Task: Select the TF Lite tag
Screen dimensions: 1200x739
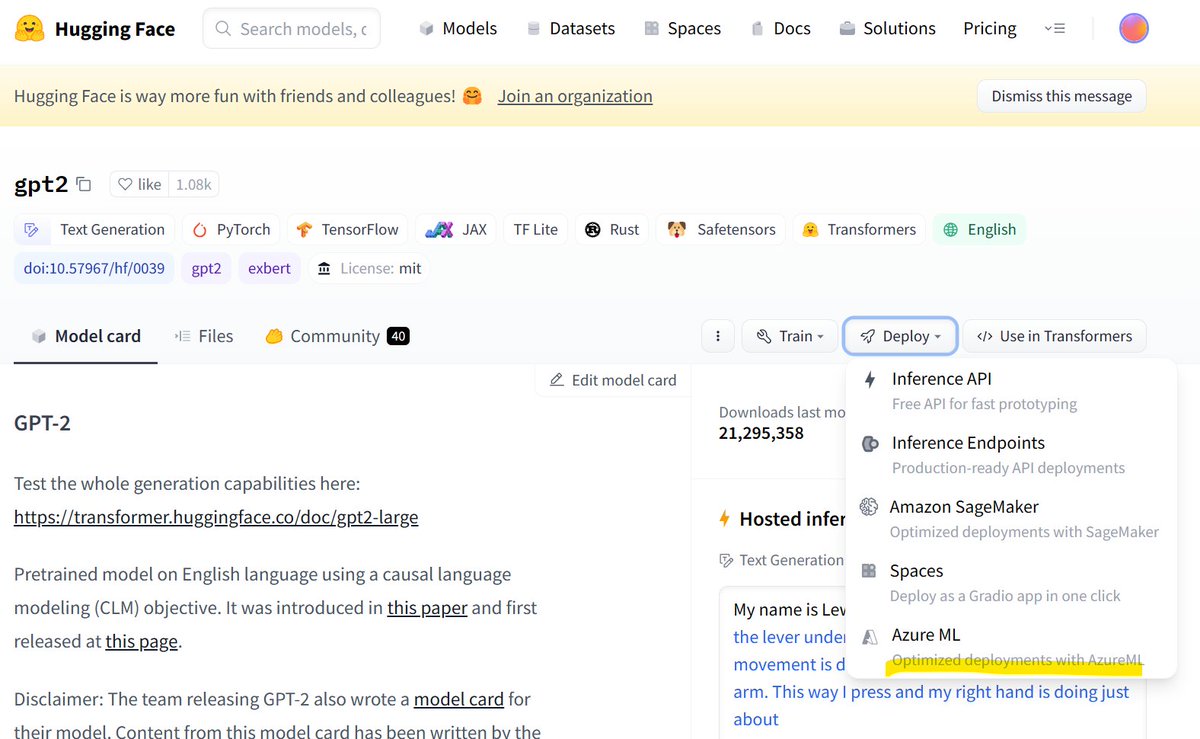Action: pos(535,229)
